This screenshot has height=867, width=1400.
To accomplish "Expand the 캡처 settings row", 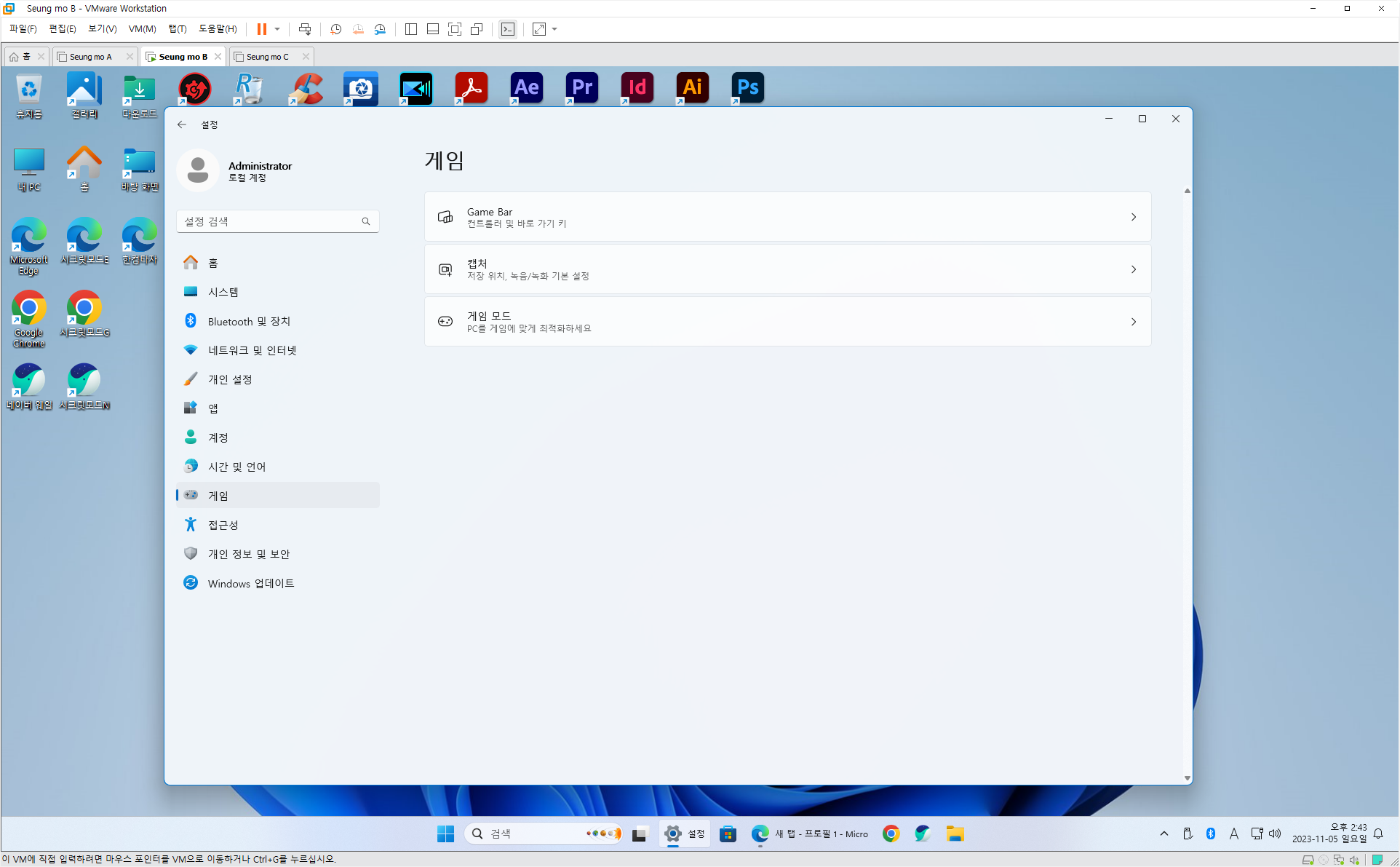I will tap(787, 269).
